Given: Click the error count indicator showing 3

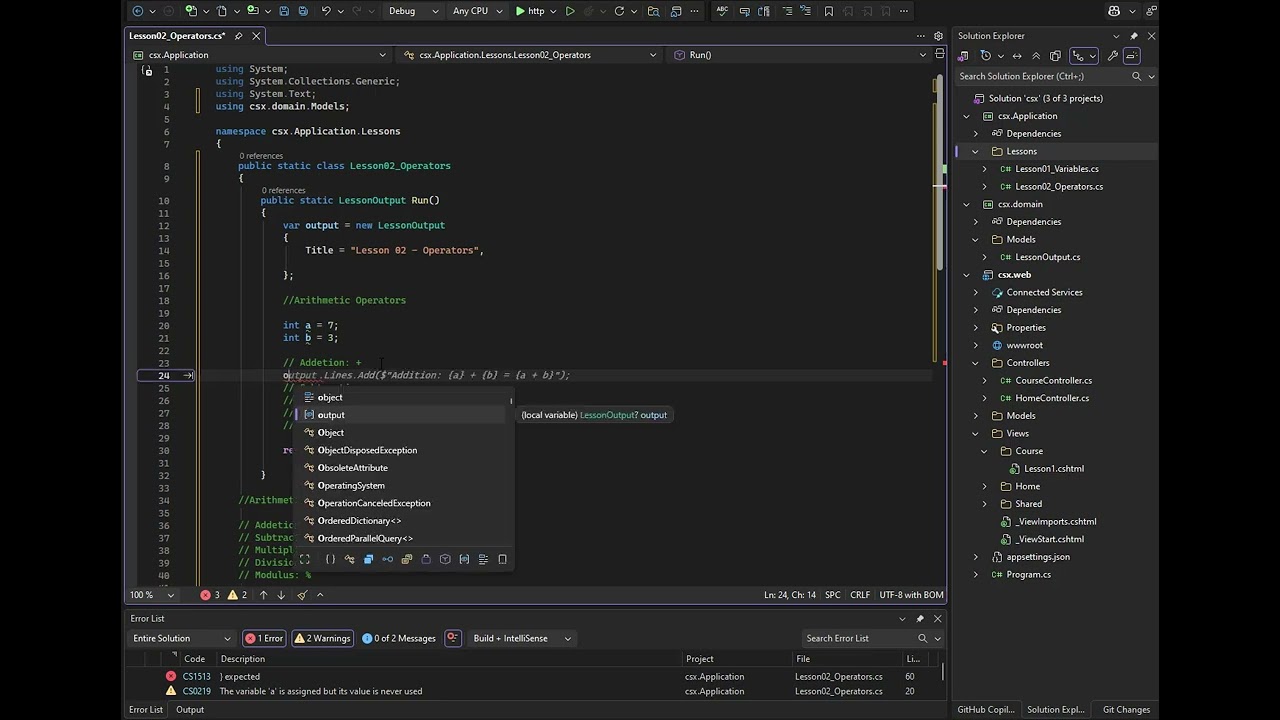Looking at the screenshot, I should pyautogui.click(x=210, y=595).
